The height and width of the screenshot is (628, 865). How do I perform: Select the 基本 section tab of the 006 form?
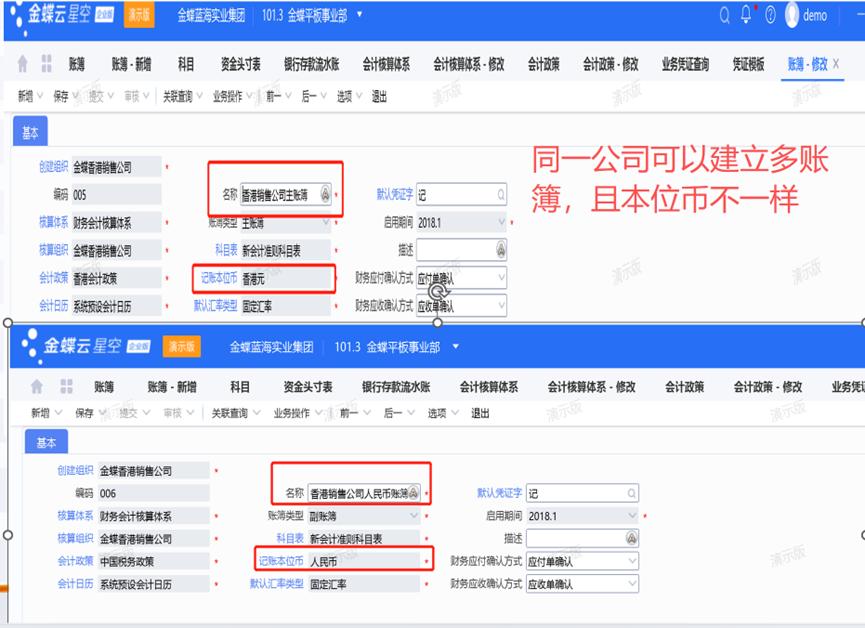pyautogui.click(x=46, y=442)
